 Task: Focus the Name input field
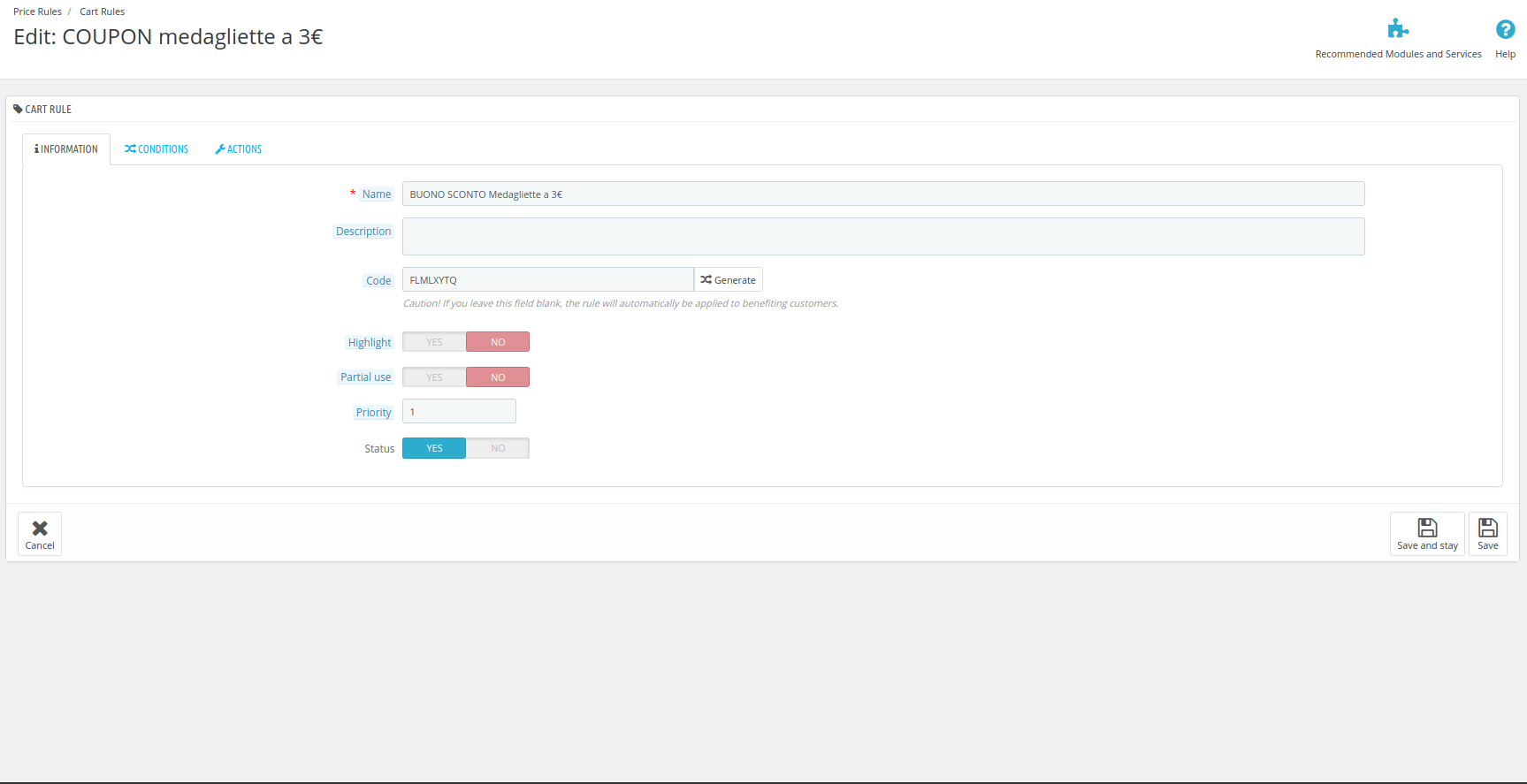pyautogui.click(x=883, y=194)
